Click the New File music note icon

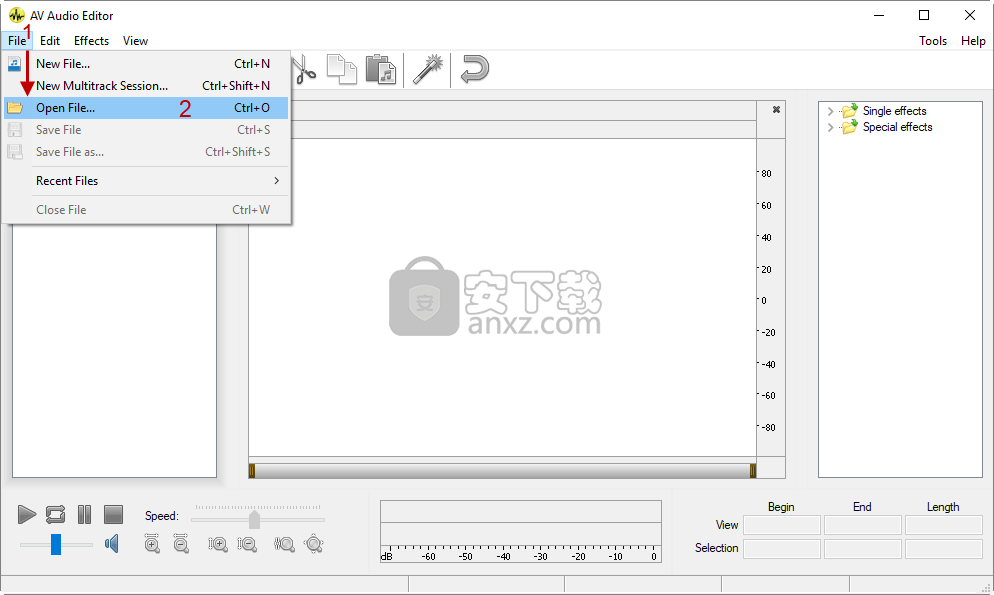15,63
